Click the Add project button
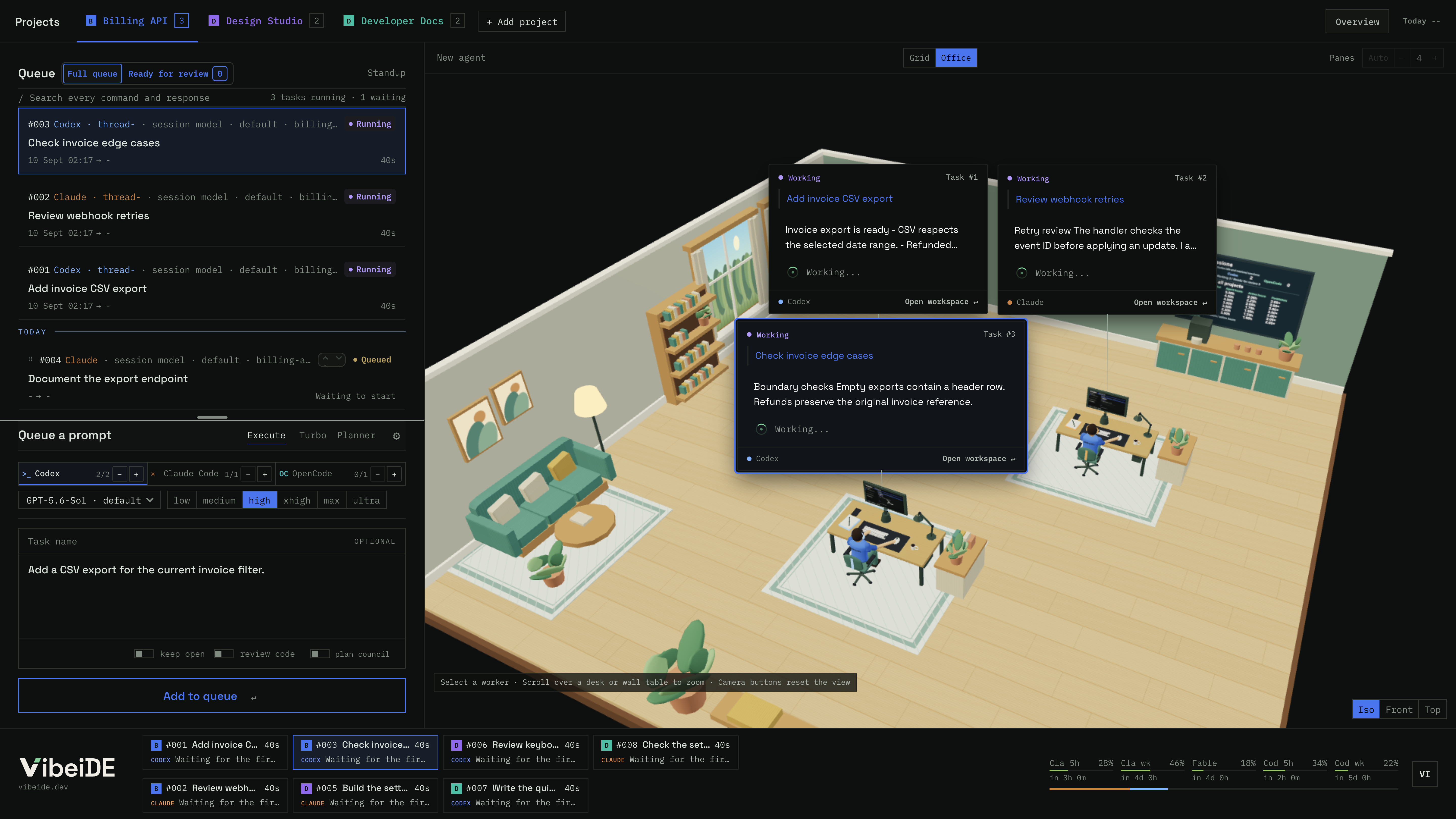 coord(522,21)
